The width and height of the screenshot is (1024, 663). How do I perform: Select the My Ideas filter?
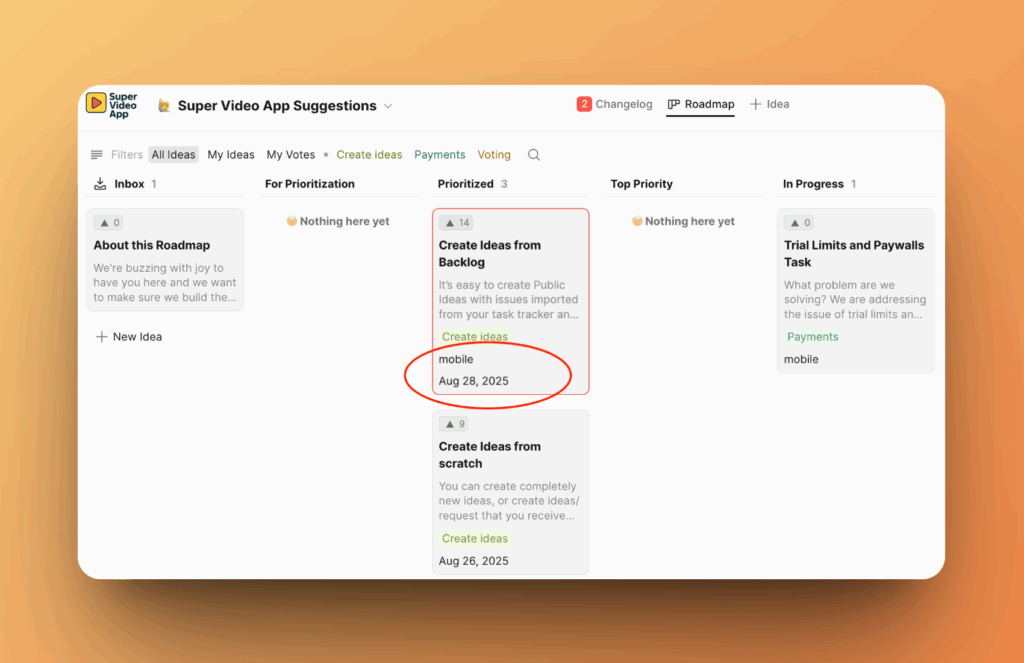pyautogui.click(x=231, y=155)
